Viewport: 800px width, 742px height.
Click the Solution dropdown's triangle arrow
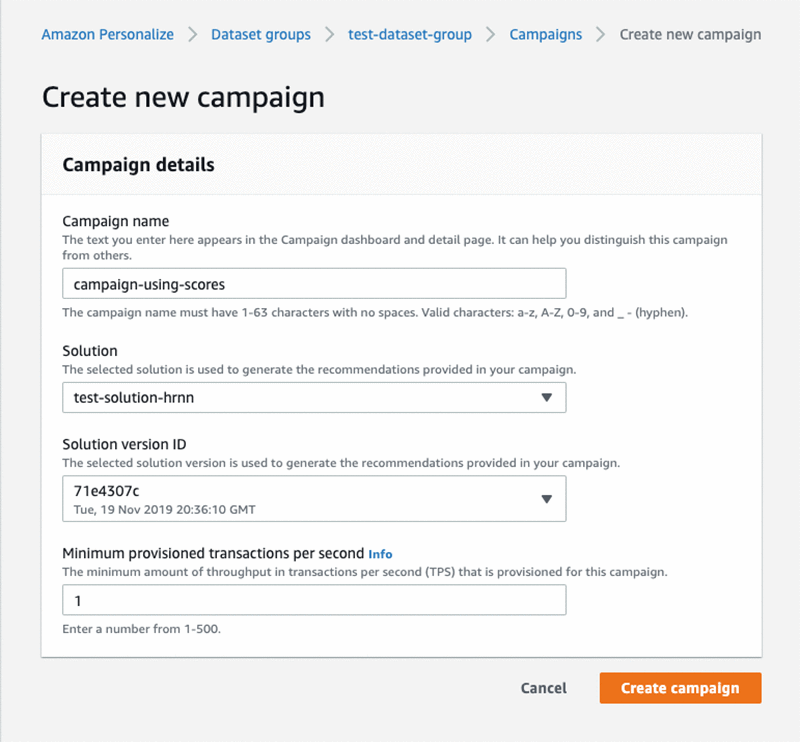click(x=546, y=398)
